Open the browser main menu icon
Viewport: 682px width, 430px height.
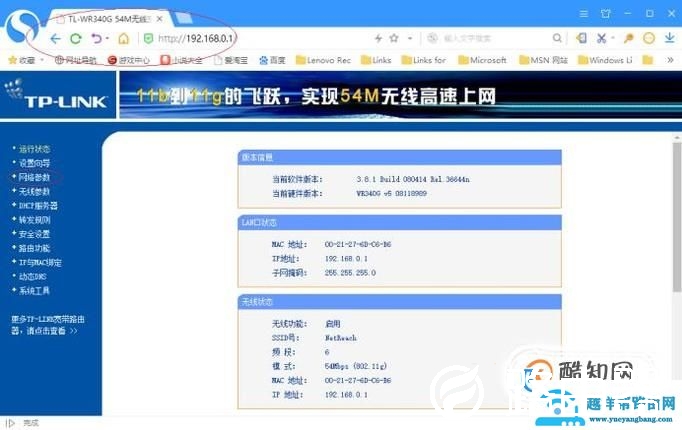point(584,14)
